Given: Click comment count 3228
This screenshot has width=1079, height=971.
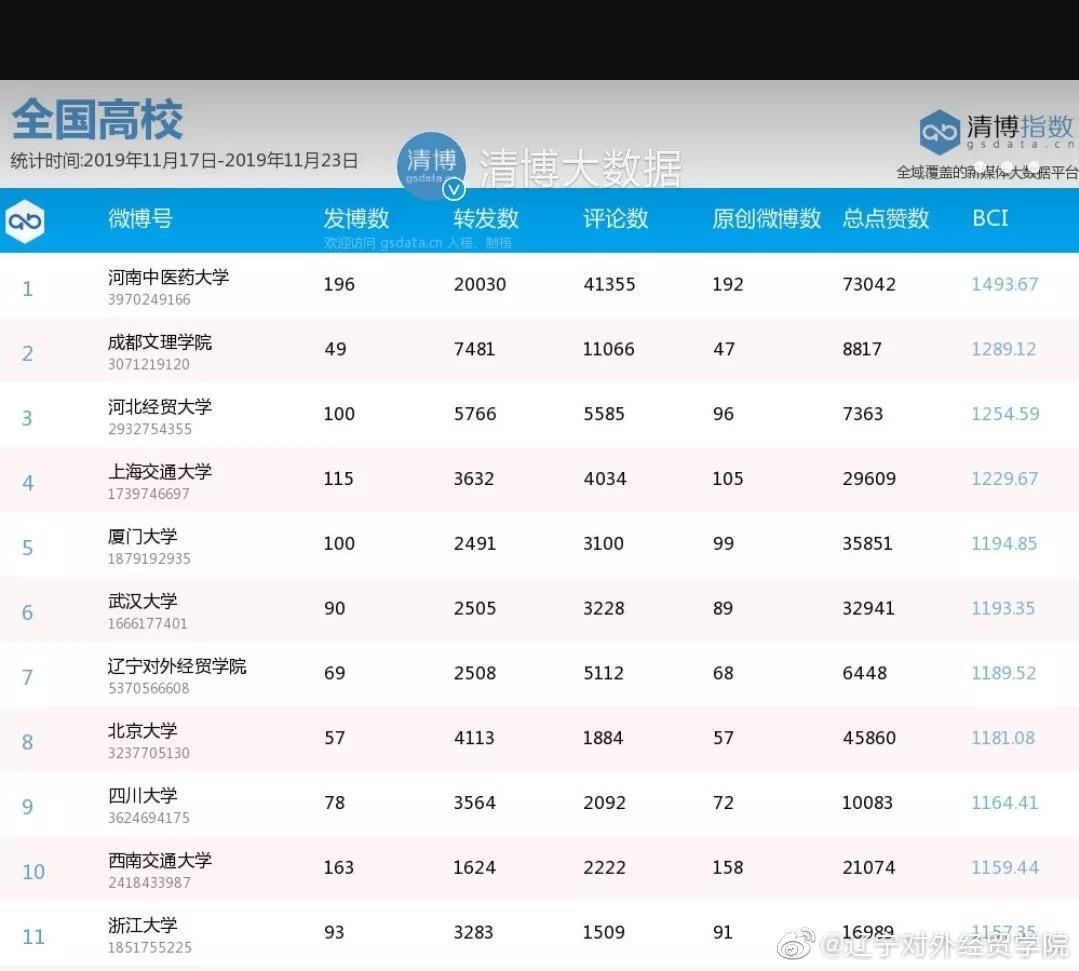Looking at the screenshot, I should click(x=604, y=608).
